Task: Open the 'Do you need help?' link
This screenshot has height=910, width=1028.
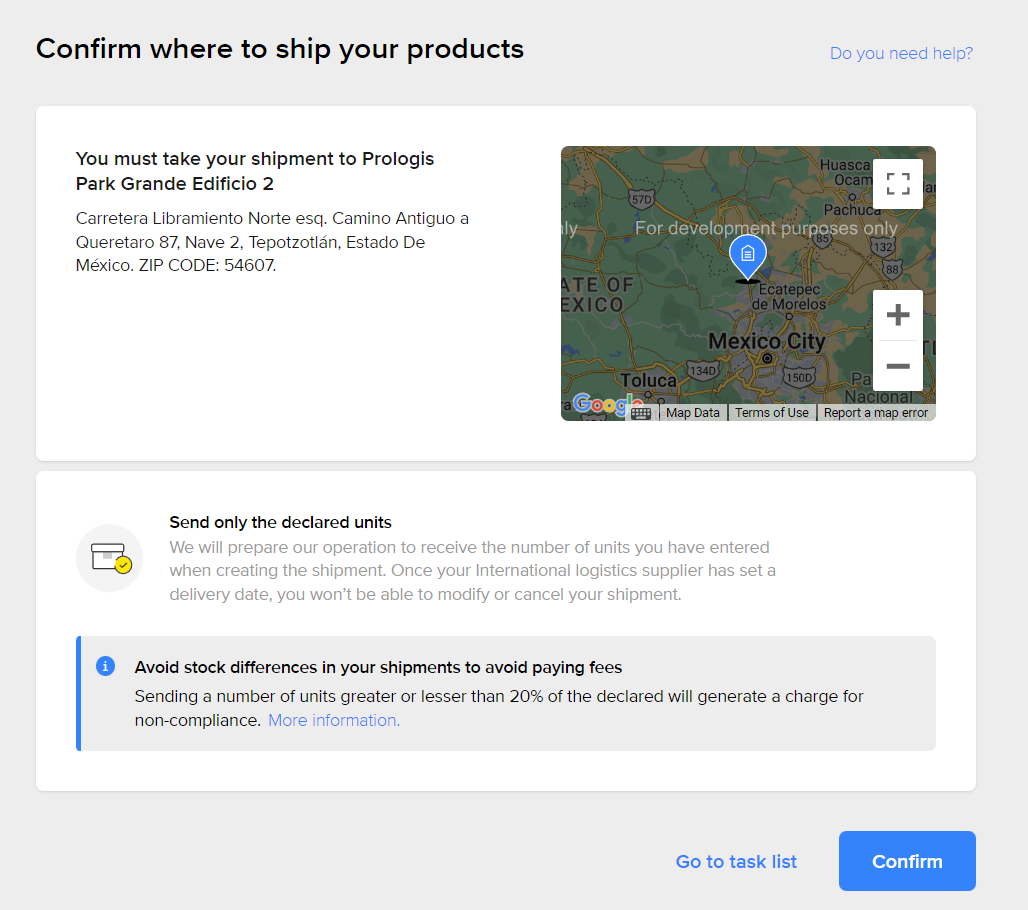Action: (901, 53)
